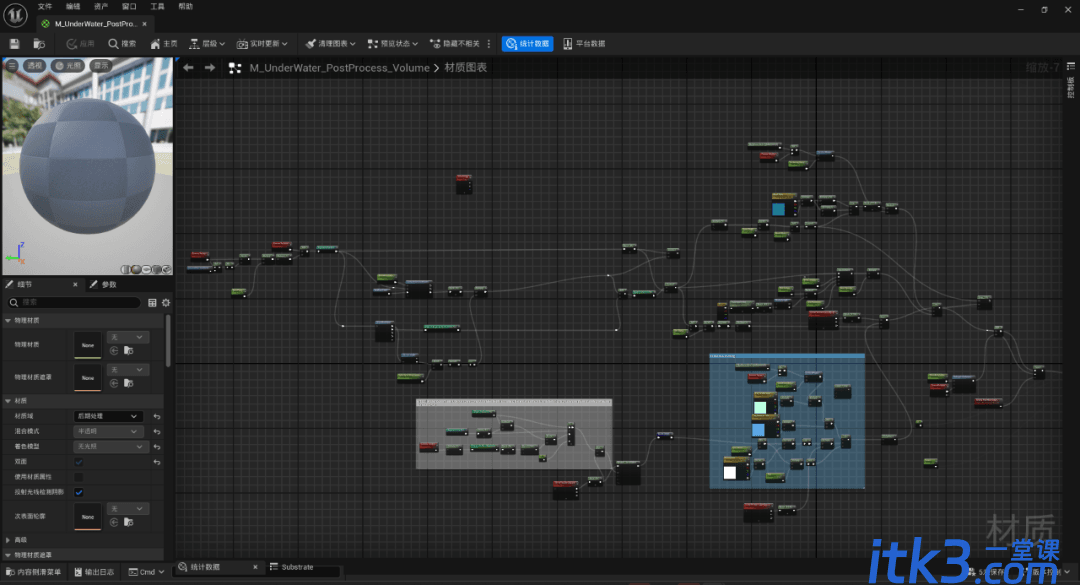1080x585 pixels.
Task: Open the 清理图表 (Clean Graph) dropdown
Action: [331, 43]
